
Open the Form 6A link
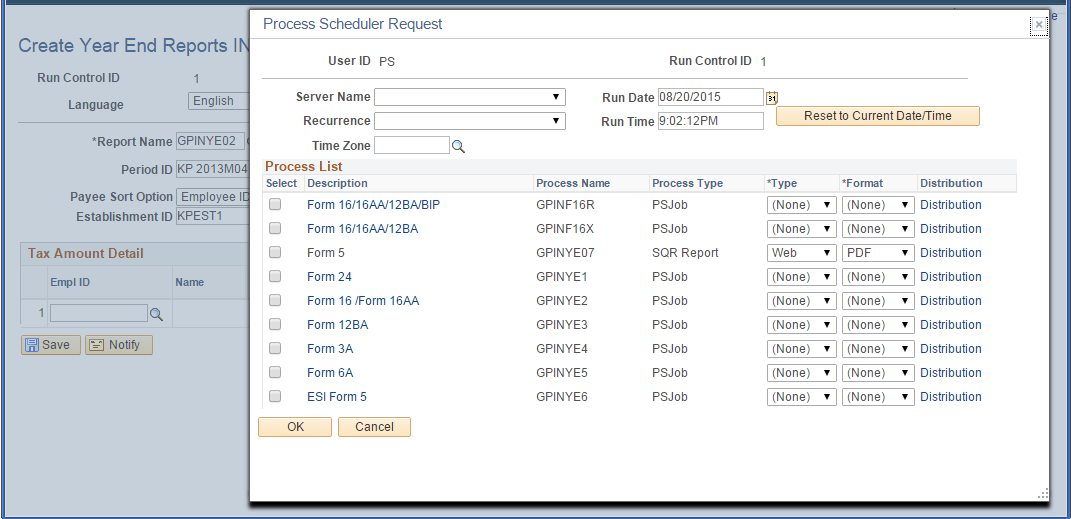(330, 373)
